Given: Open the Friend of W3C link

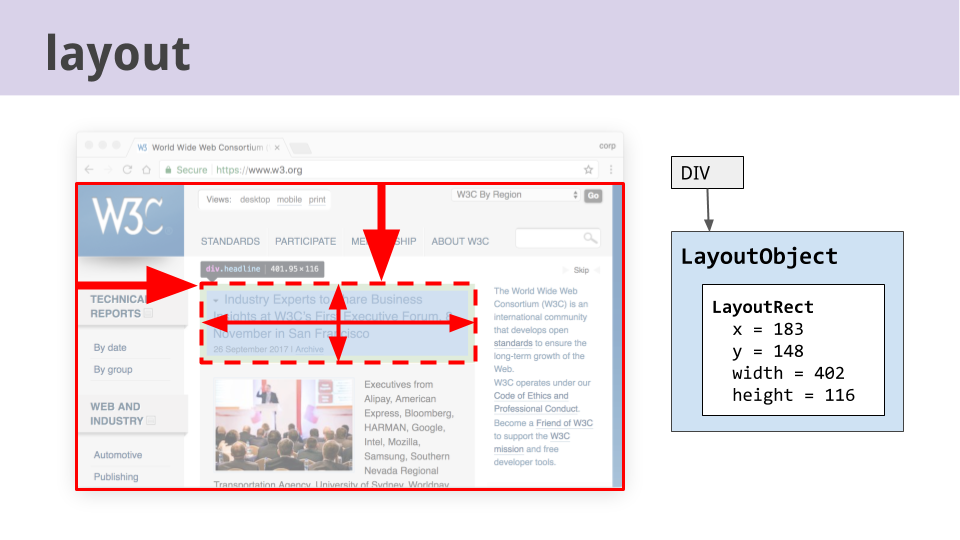Looking at the screenshot, I should click(564, 422).
